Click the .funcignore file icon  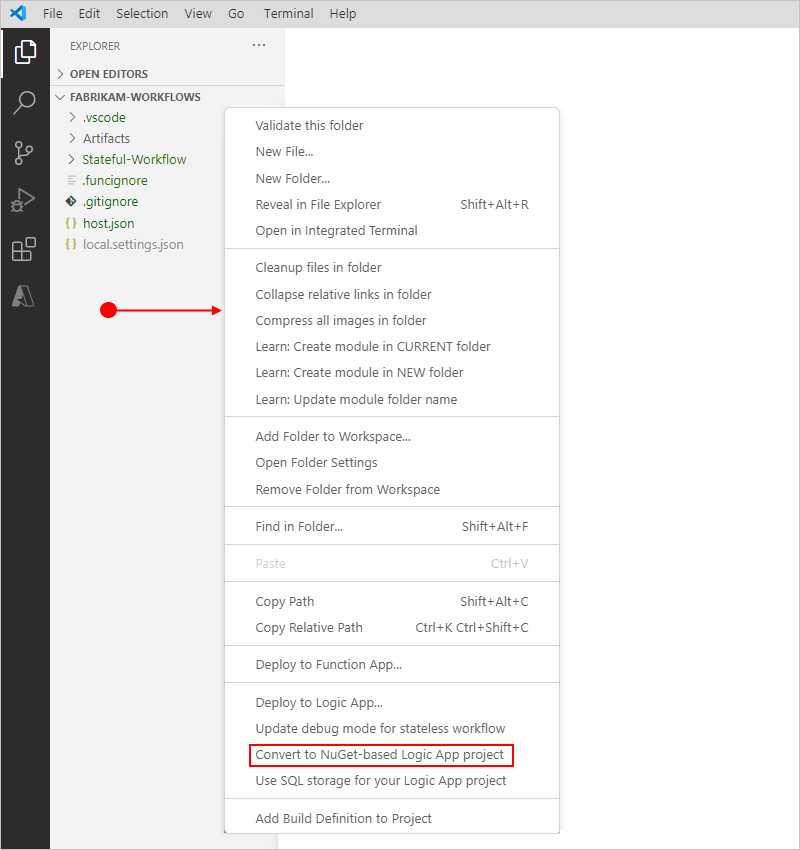(72, 180)
